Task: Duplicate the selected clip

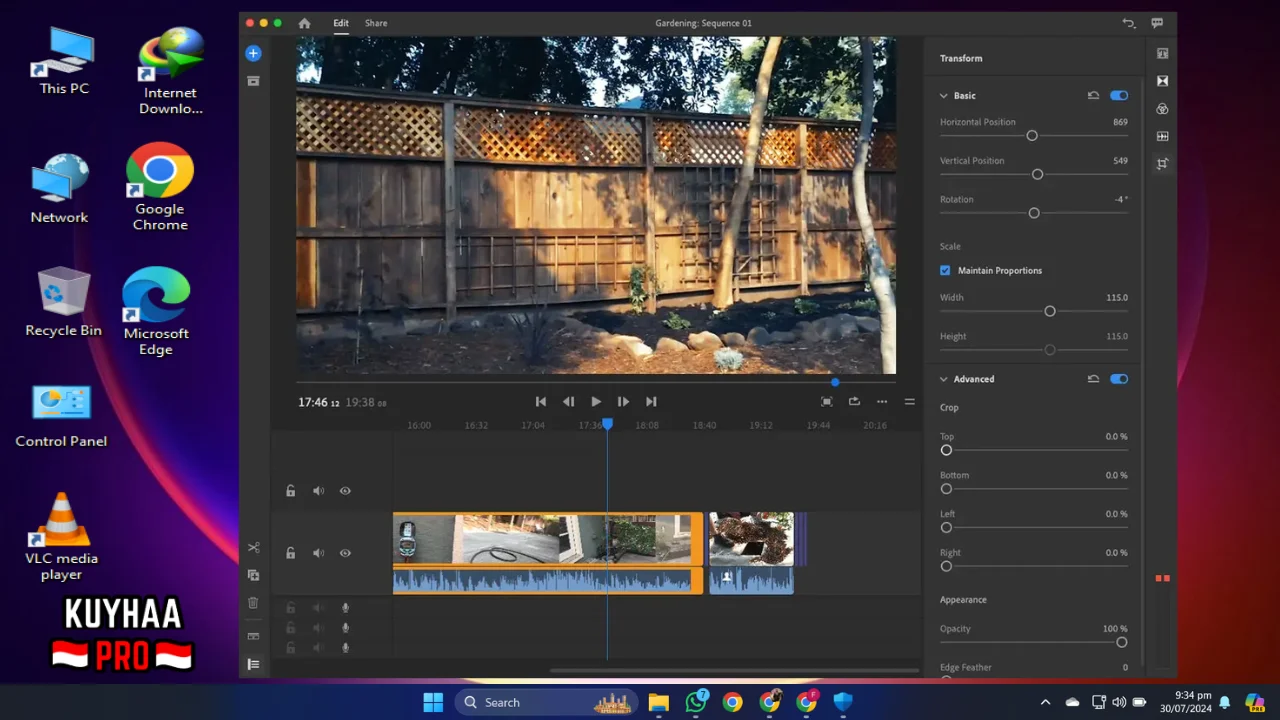Action: pos(253,575)
